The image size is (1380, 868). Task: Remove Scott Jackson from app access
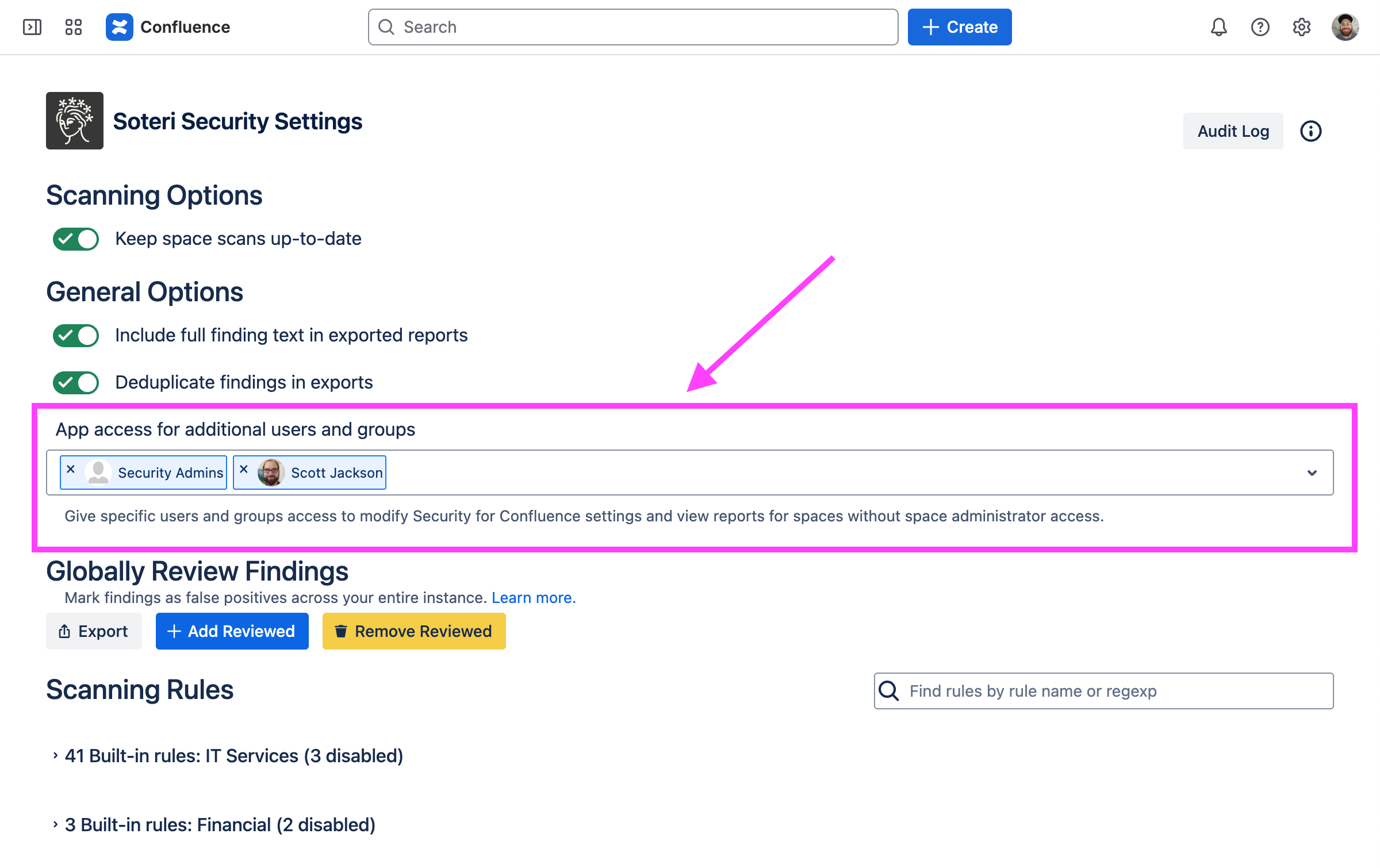click(x=244, y=469)
